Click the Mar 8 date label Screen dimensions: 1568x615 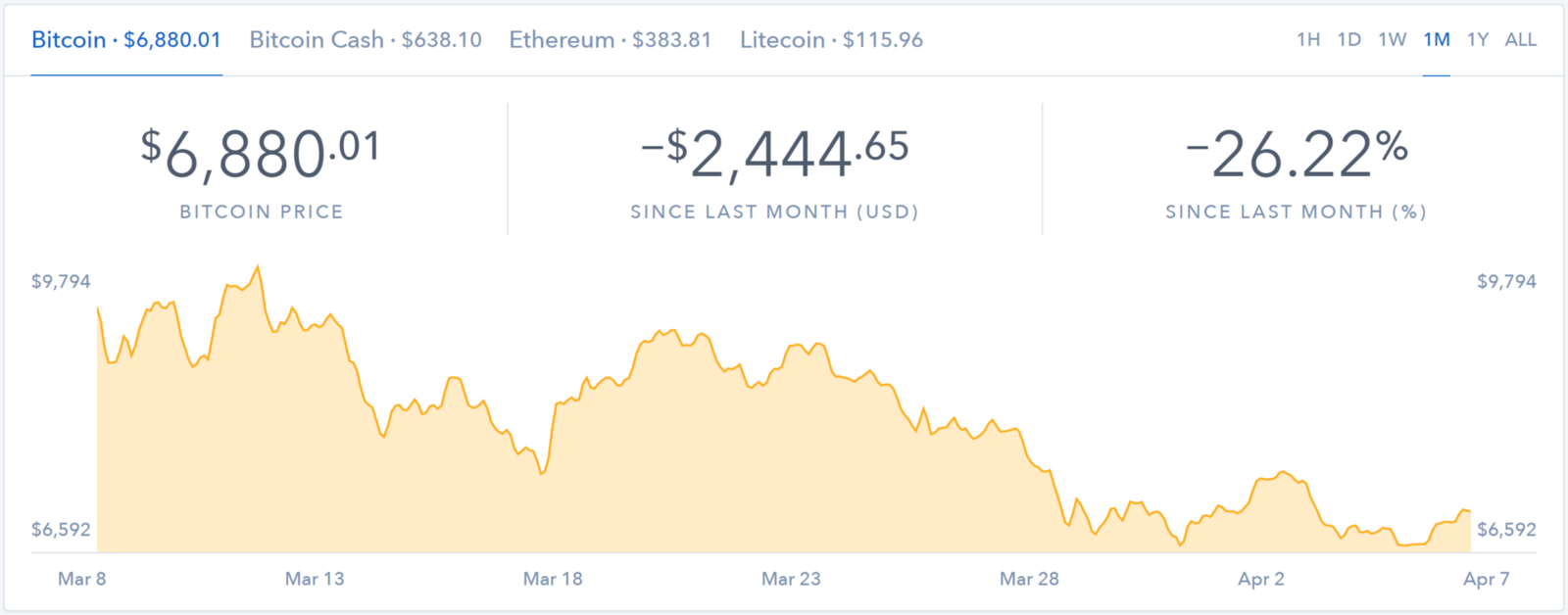click(x=82, y=579)
